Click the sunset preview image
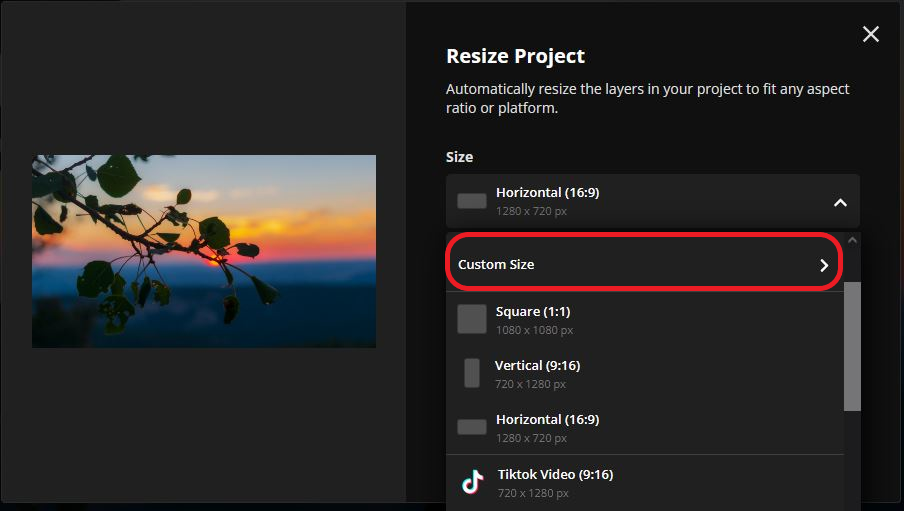Viewport: 904px width, 511px height. click(x=204, y=251)
